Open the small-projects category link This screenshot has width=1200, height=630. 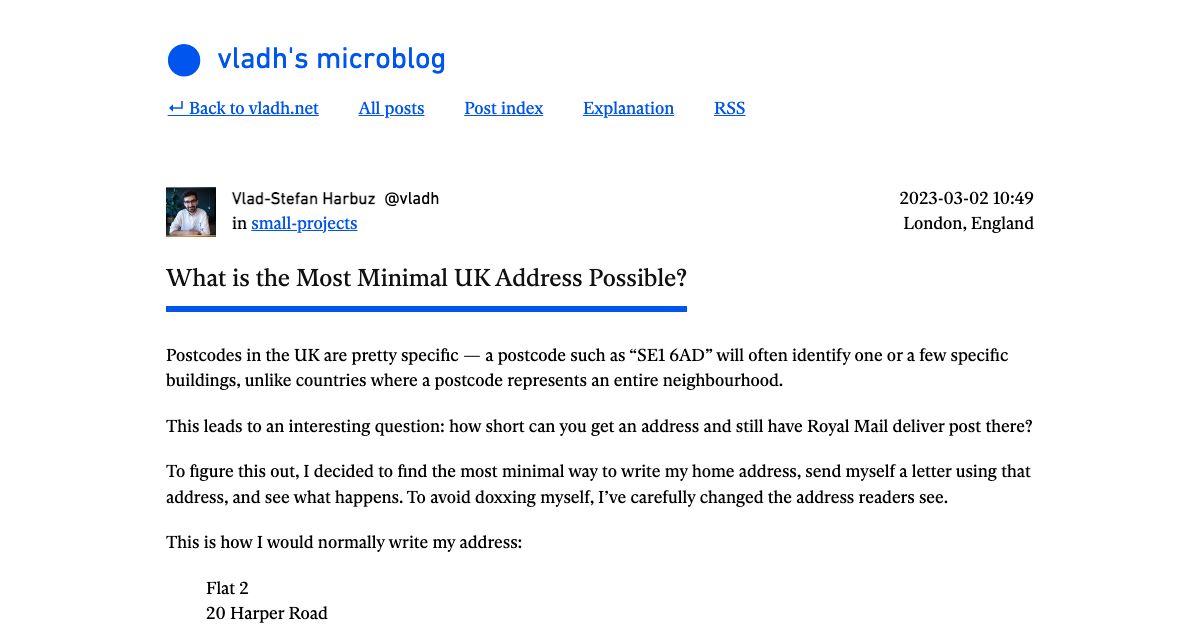tap(304, 223)
